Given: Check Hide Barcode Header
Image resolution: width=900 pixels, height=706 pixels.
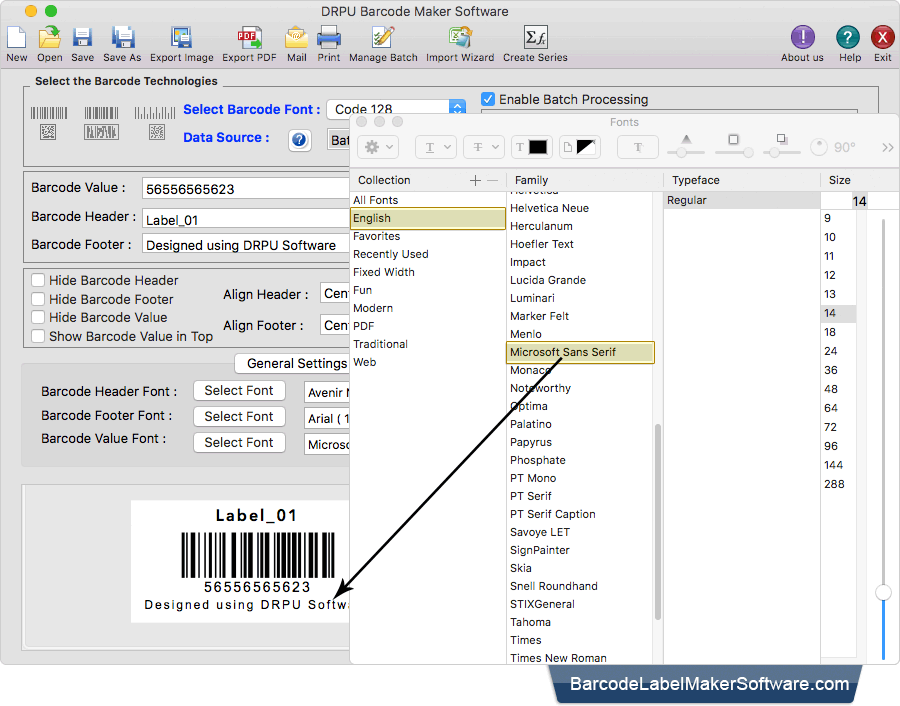Looking at the screenshot, I should tap(38, 280).
